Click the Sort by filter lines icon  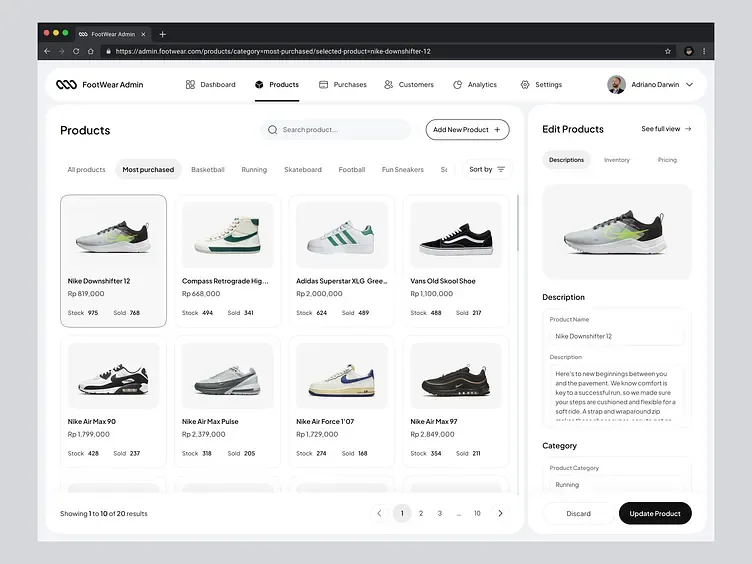[x=501, y=169]
